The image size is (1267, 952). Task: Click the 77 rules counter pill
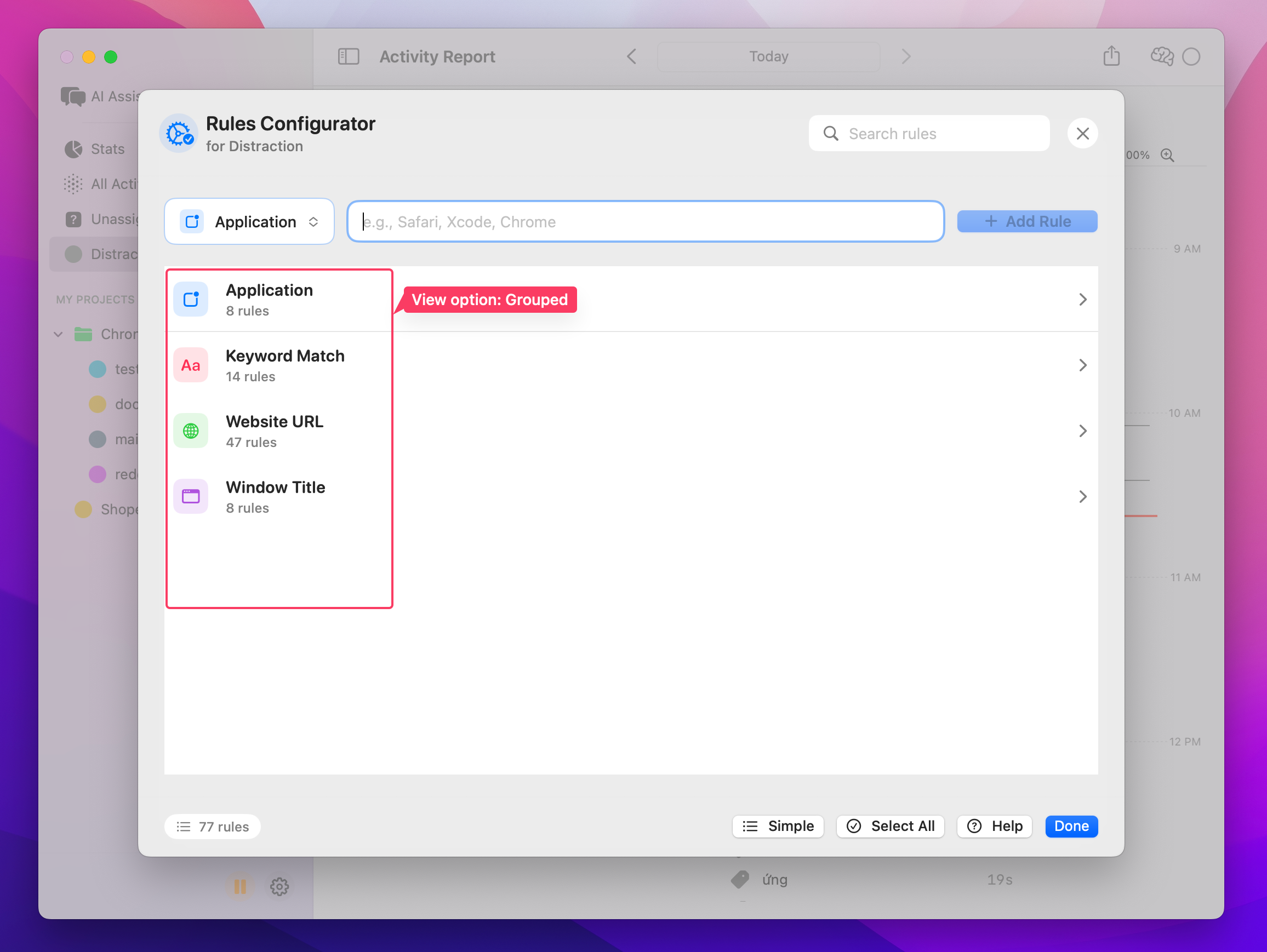213,827
